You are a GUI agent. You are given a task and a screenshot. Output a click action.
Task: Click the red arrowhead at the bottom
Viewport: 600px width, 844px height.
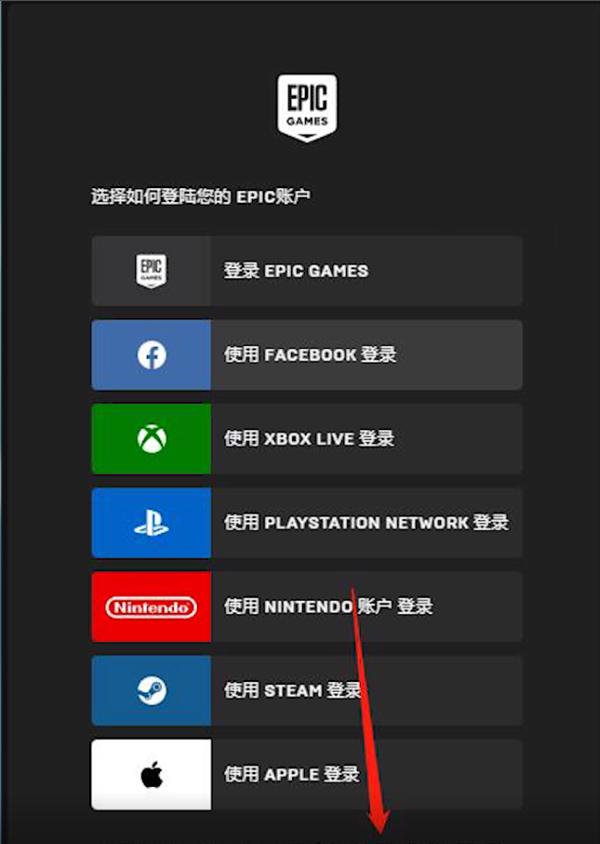point(380,824)
